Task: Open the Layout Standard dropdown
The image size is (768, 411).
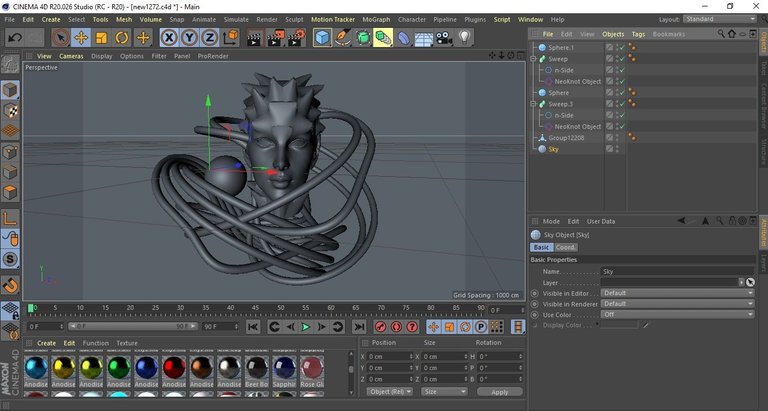Action: (720, 19)
